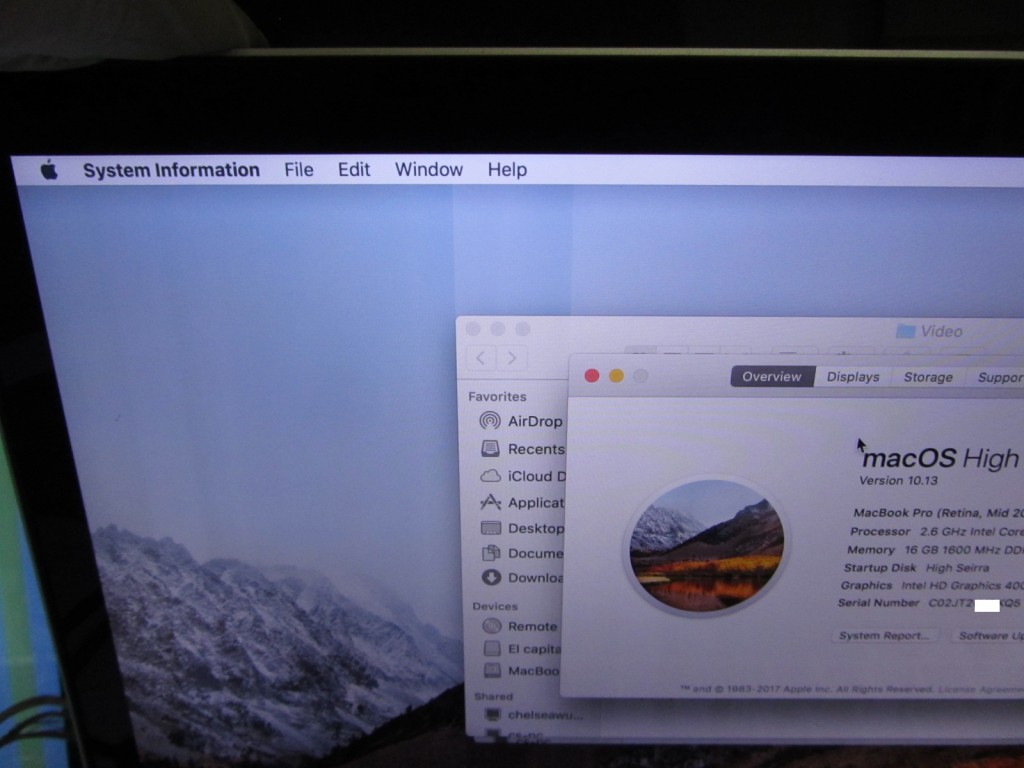Image resolution: width=1024 pixels, height=768 pixels.
Task: Click the Processor 2.6 GHz value
Action: [972, 532]
